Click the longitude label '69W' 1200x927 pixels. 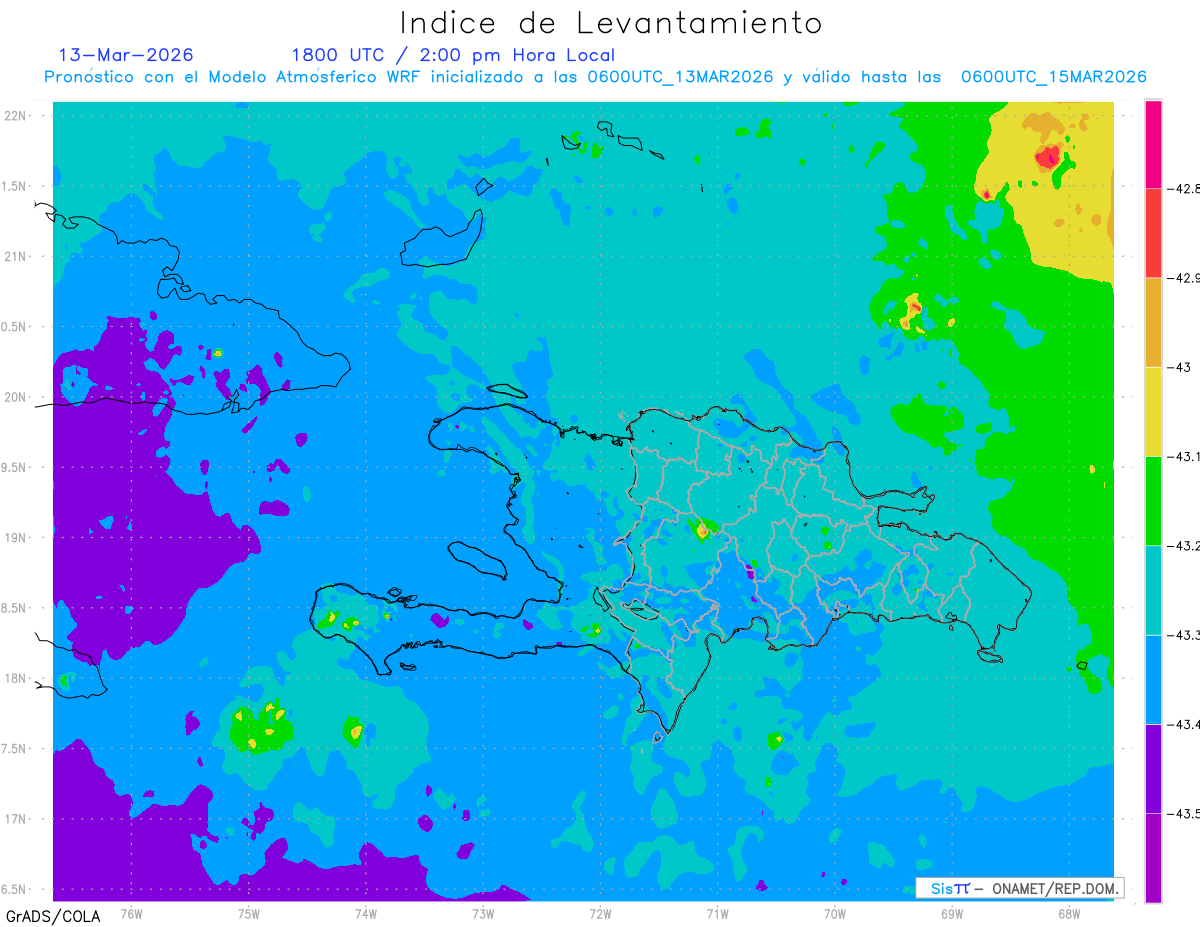pyautogui.click(x=952, y=913)
